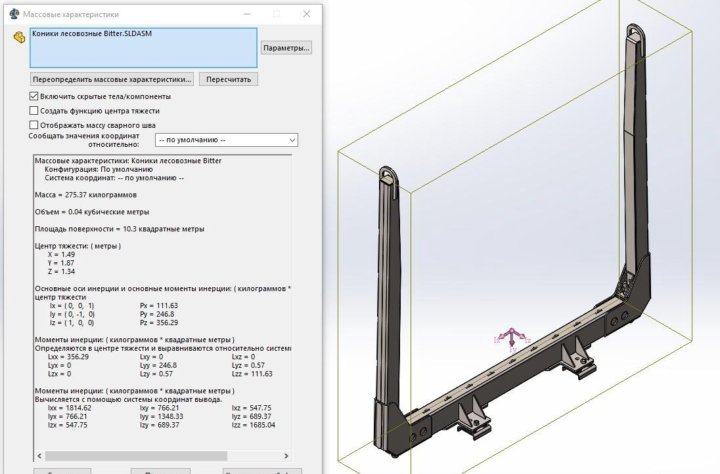This screenshot has height=474, width=720.
Task: Enable Создать функцию центра тяжести checkbox
Action: point(35,110)
